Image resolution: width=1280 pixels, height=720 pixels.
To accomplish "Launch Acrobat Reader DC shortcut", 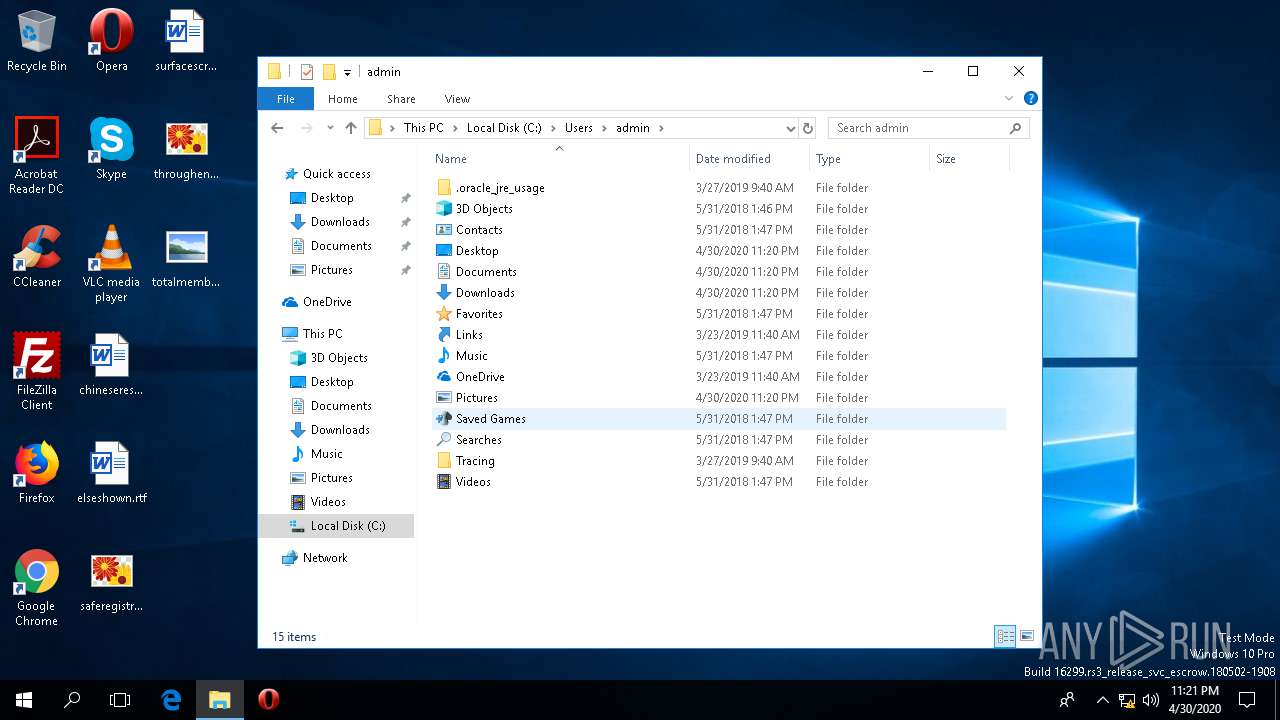I will [37, 155].
